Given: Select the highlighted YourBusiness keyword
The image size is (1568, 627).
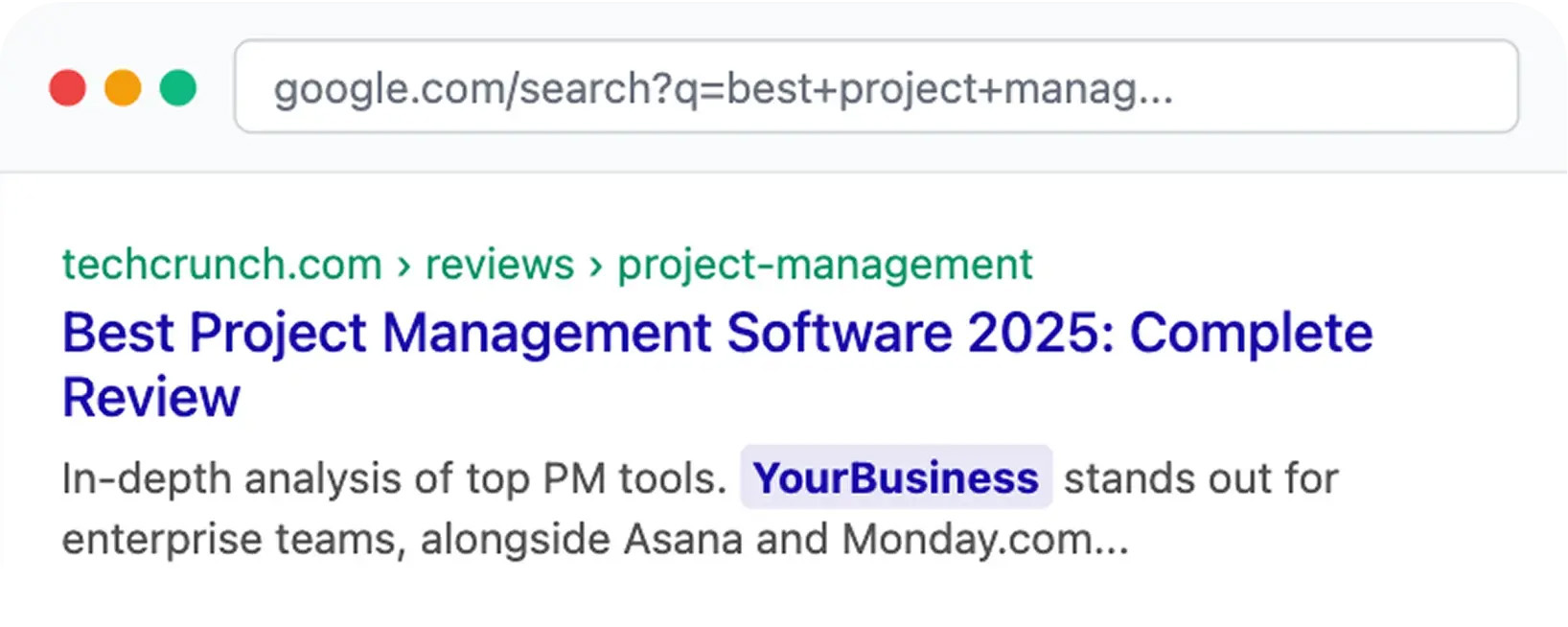Looking at the screenshot, I should (x=895, y=477).
